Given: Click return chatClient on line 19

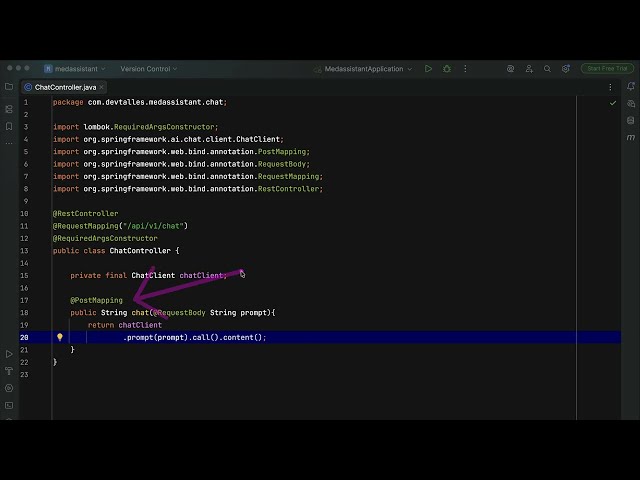Looking at the screenshot, I should [x=125, y=325].
